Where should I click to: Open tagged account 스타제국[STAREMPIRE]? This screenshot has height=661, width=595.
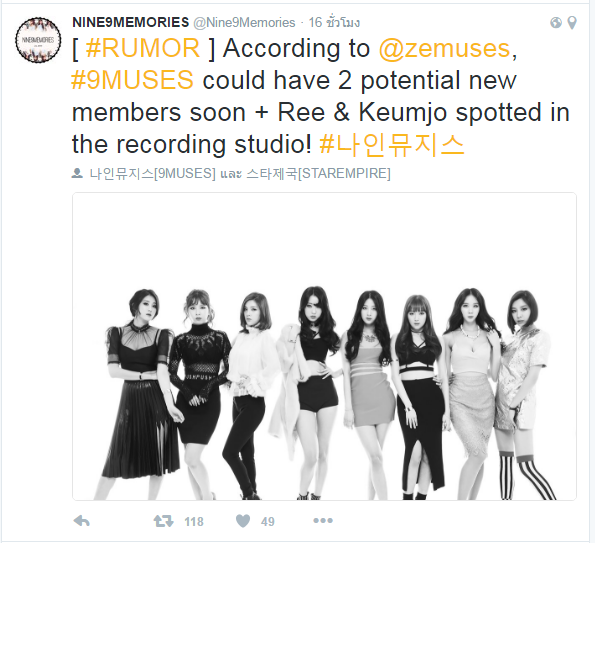(x=318, y=173)
